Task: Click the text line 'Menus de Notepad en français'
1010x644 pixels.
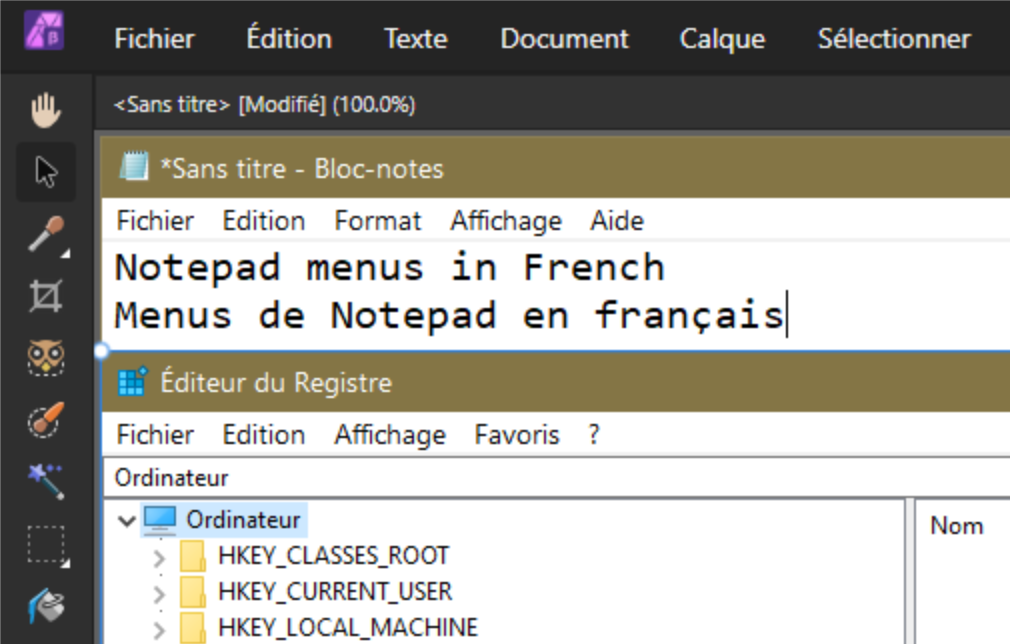Action: [449, 316]
